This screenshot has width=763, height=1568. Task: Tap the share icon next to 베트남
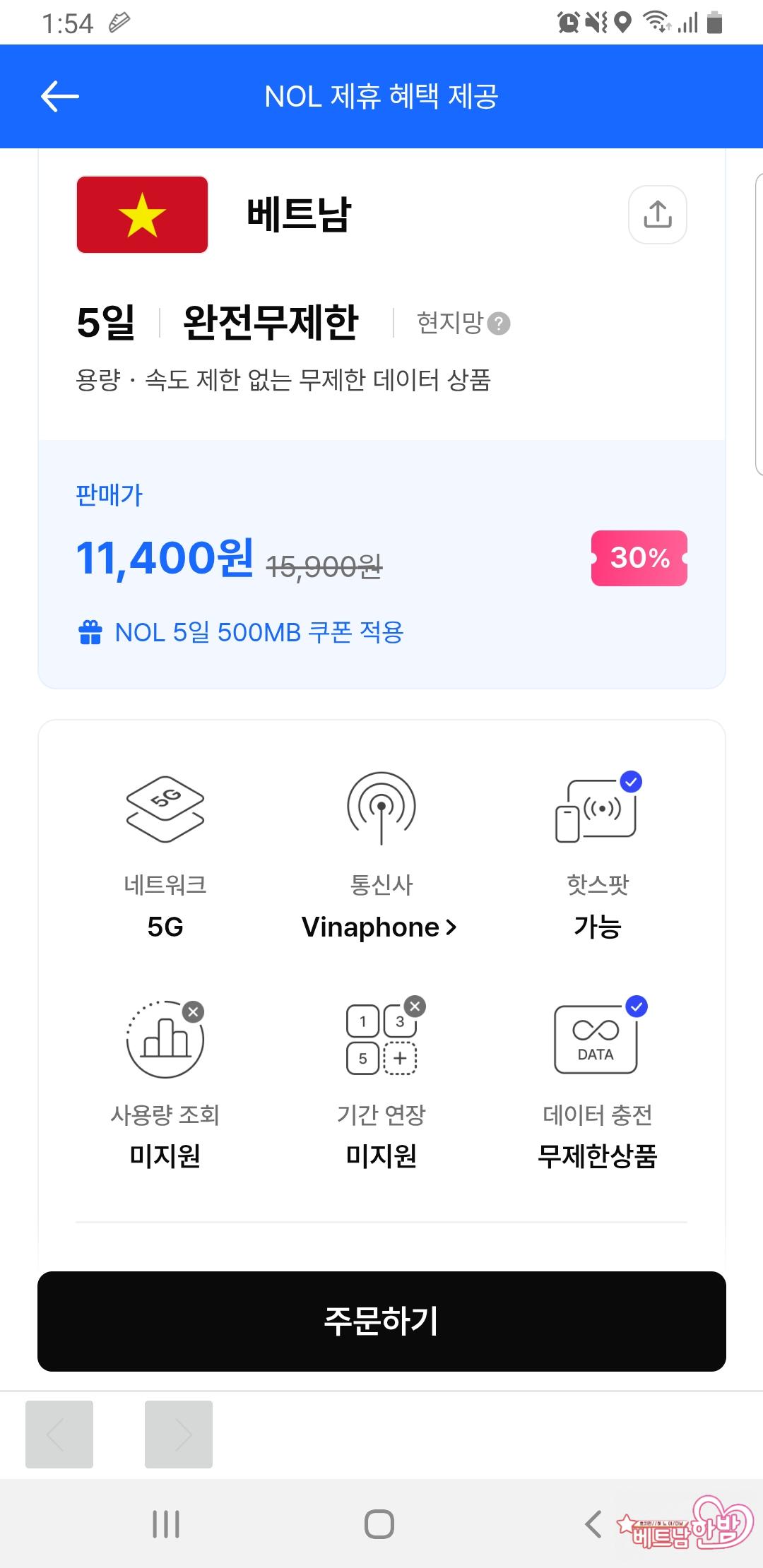coord(657,215)
